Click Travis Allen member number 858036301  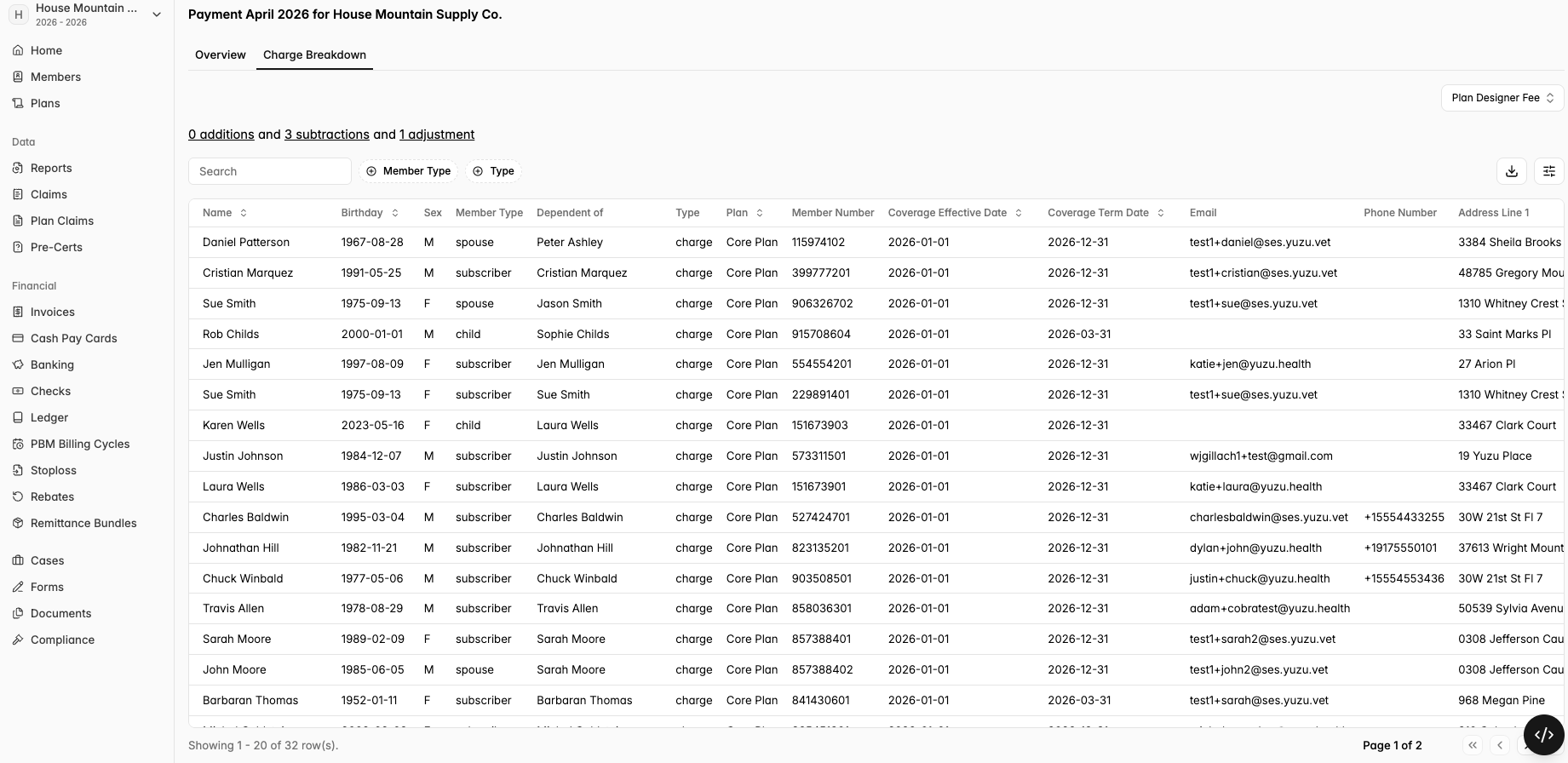pos(821,608)
